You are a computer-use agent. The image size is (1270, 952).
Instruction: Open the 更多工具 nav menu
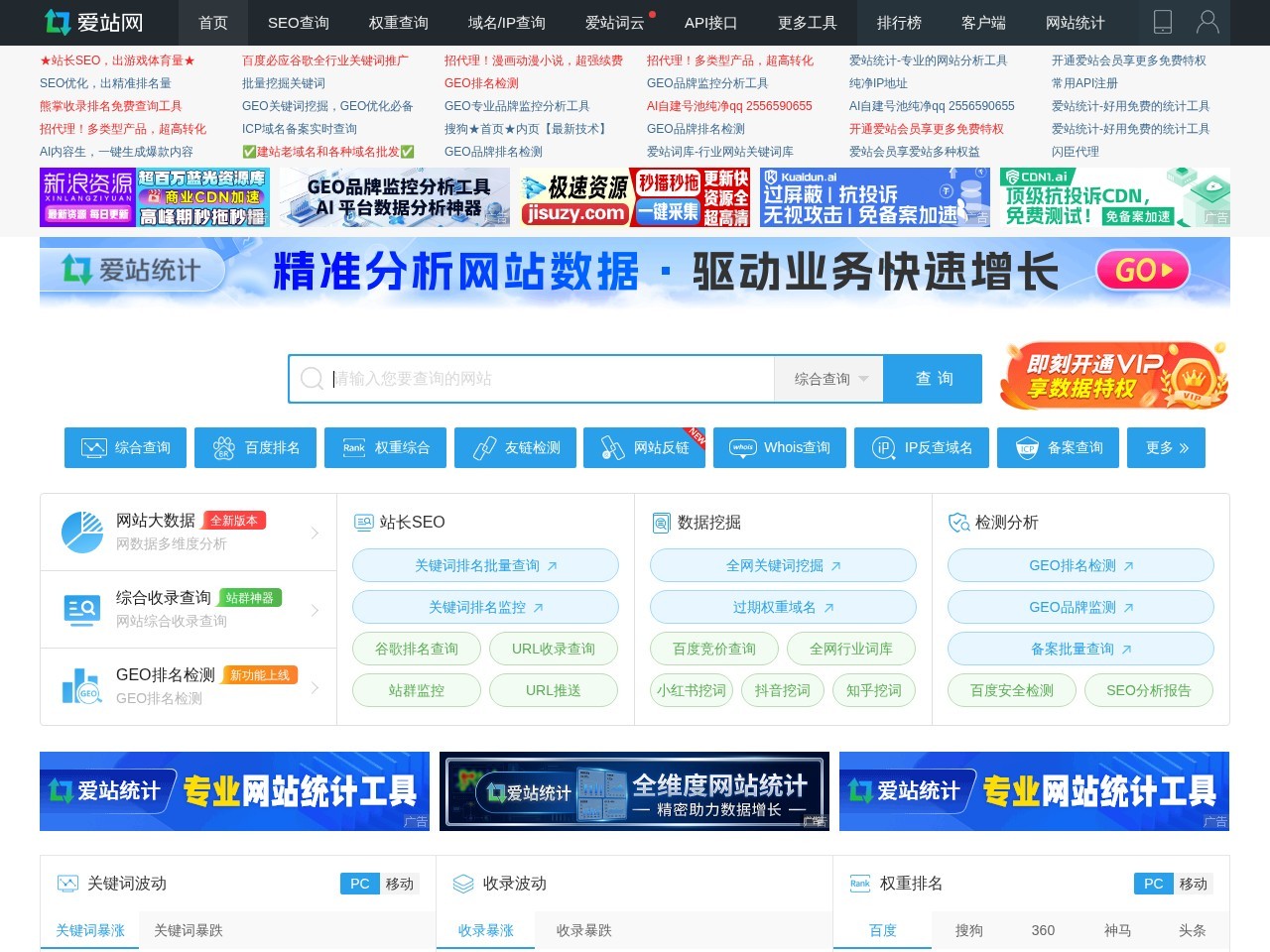(x=808, y=22)
